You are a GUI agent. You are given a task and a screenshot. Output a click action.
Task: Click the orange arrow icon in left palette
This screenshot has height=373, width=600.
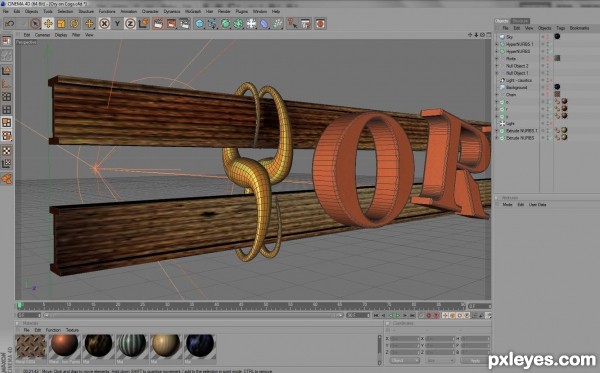pyautogui.click(x=7, y=178)
